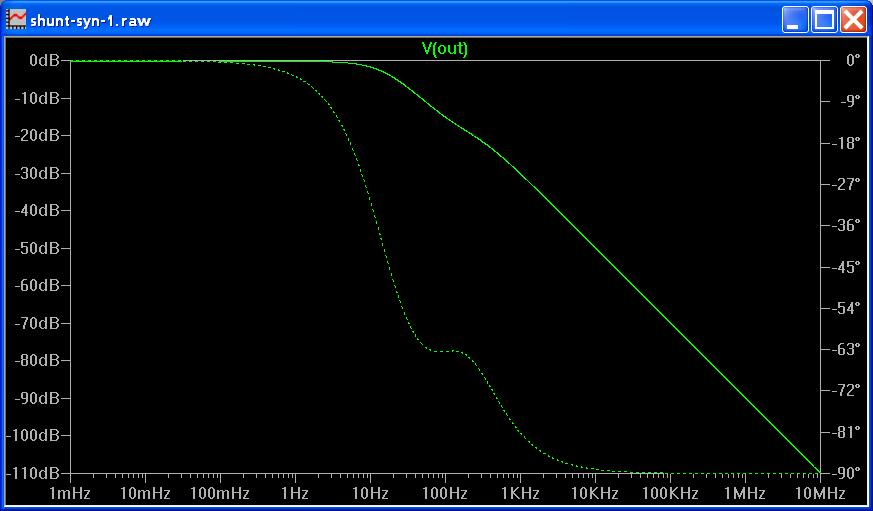The image size is (873, 511).
Task: Click the -80dB left axis label
Action: click(x=36, y=360)
